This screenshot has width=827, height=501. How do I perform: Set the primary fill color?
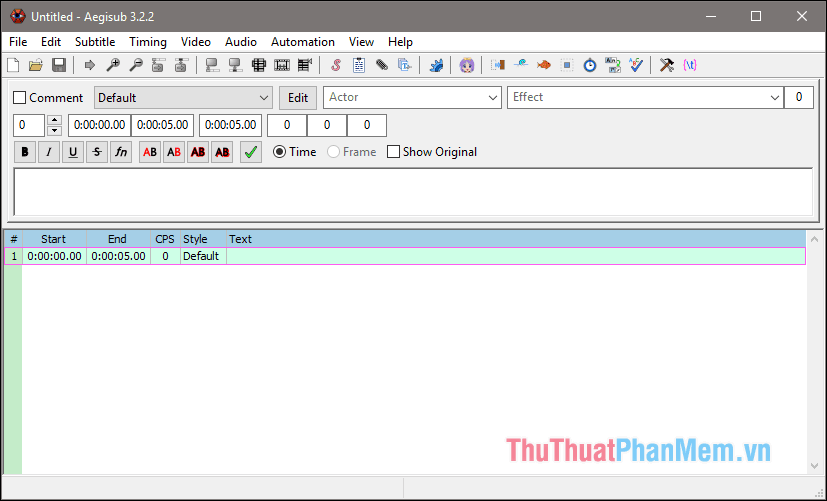pyautogui.click(x=150, y=152)
